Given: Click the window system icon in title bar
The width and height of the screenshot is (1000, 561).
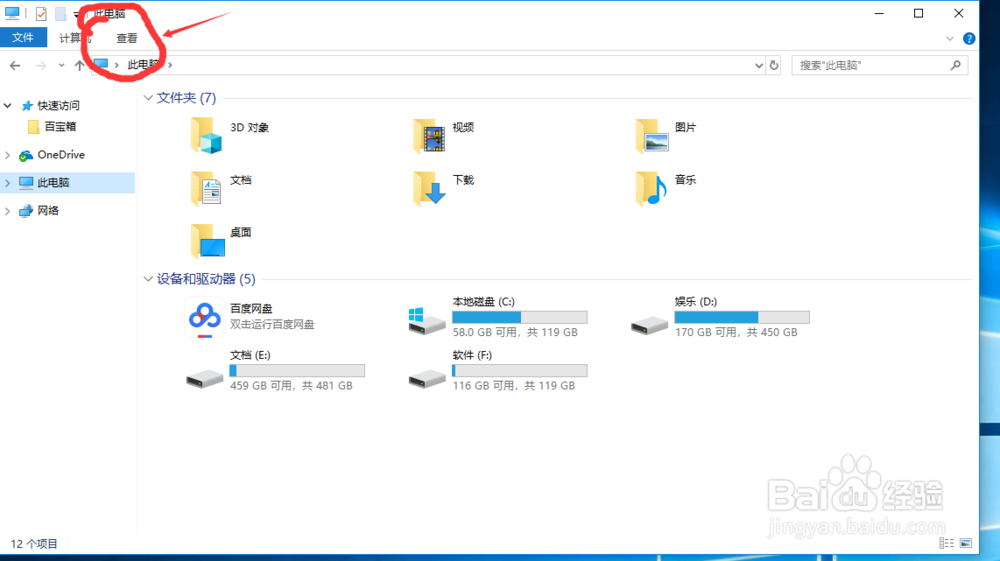Looking at the screenshot, I should click(12, 13).
